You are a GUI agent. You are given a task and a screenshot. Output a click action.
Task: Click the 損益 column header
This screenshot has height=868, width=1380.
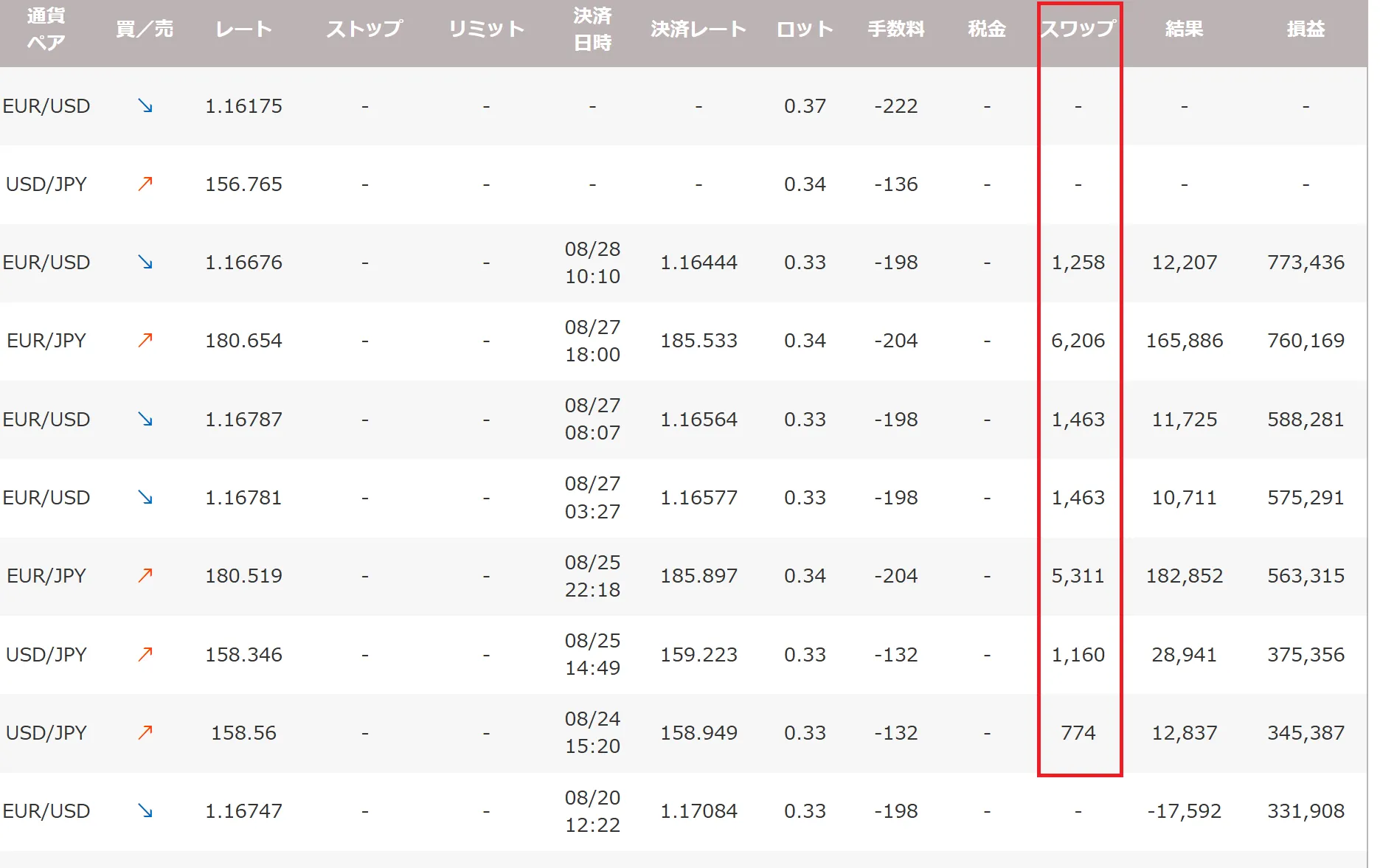[1306, 29]
